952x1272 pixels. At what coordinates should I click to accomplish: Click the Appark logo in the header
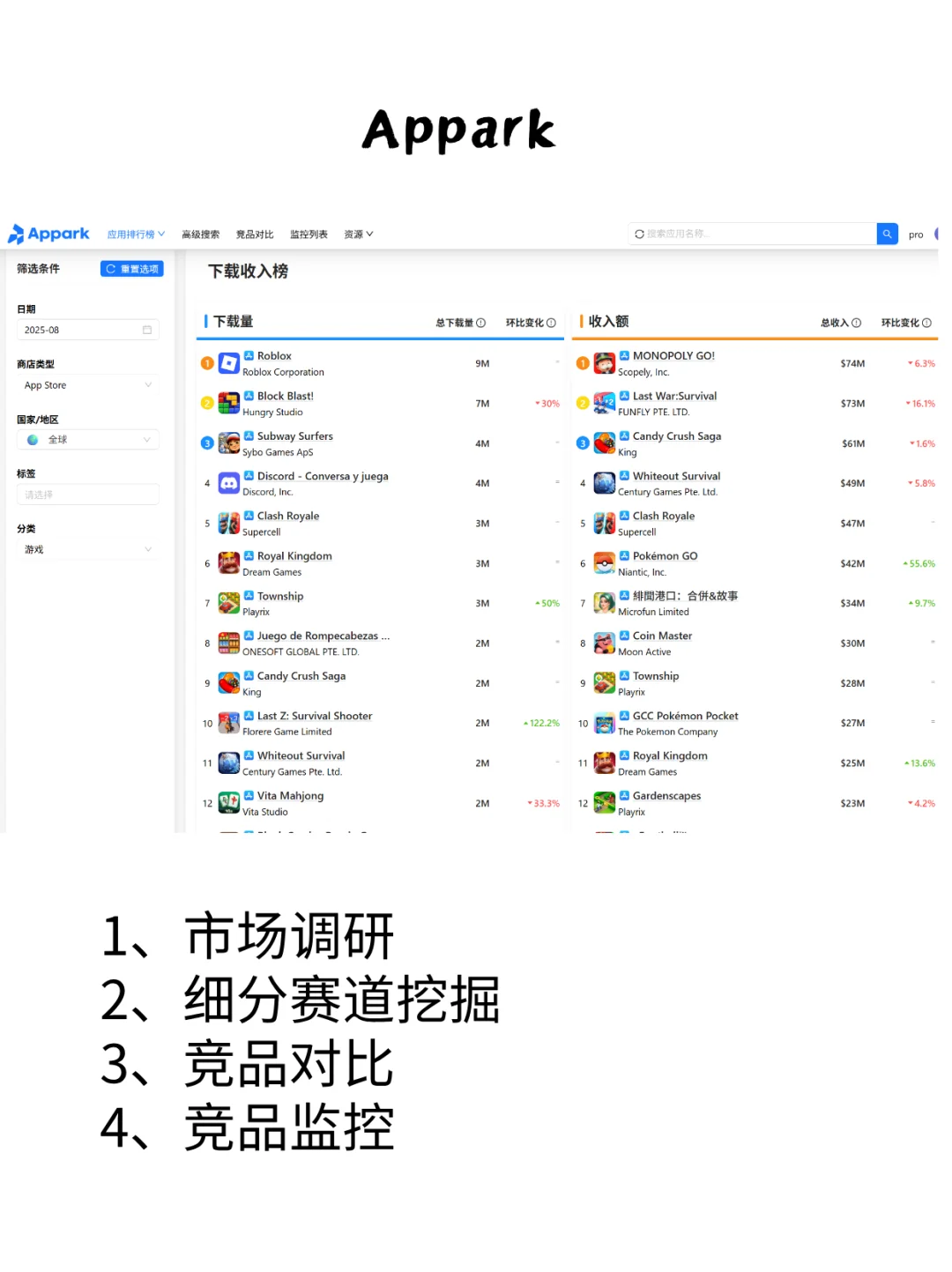(x=48, y=234)
